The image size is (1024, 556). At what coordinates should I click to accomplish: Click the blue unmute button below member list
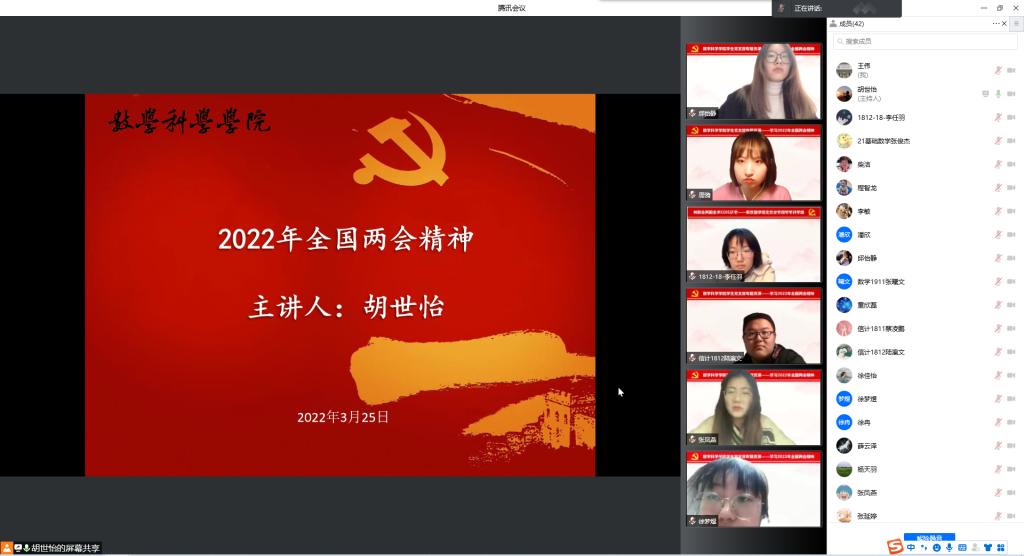[929, 537]
